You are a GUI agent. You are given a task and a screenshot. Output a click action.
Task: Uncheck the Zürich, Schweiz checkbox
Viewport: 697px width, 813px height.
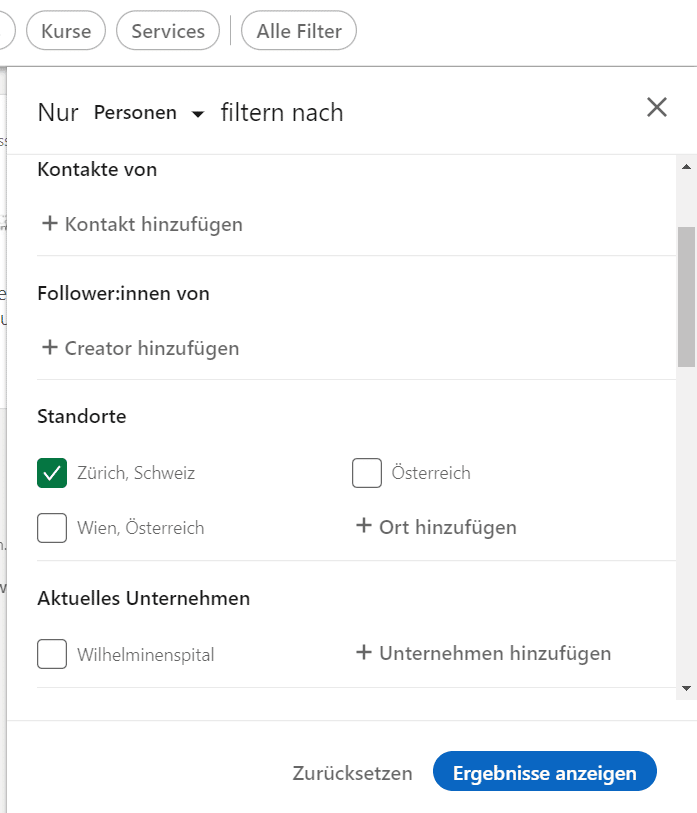pyautogui.click(x=52, y=473)
